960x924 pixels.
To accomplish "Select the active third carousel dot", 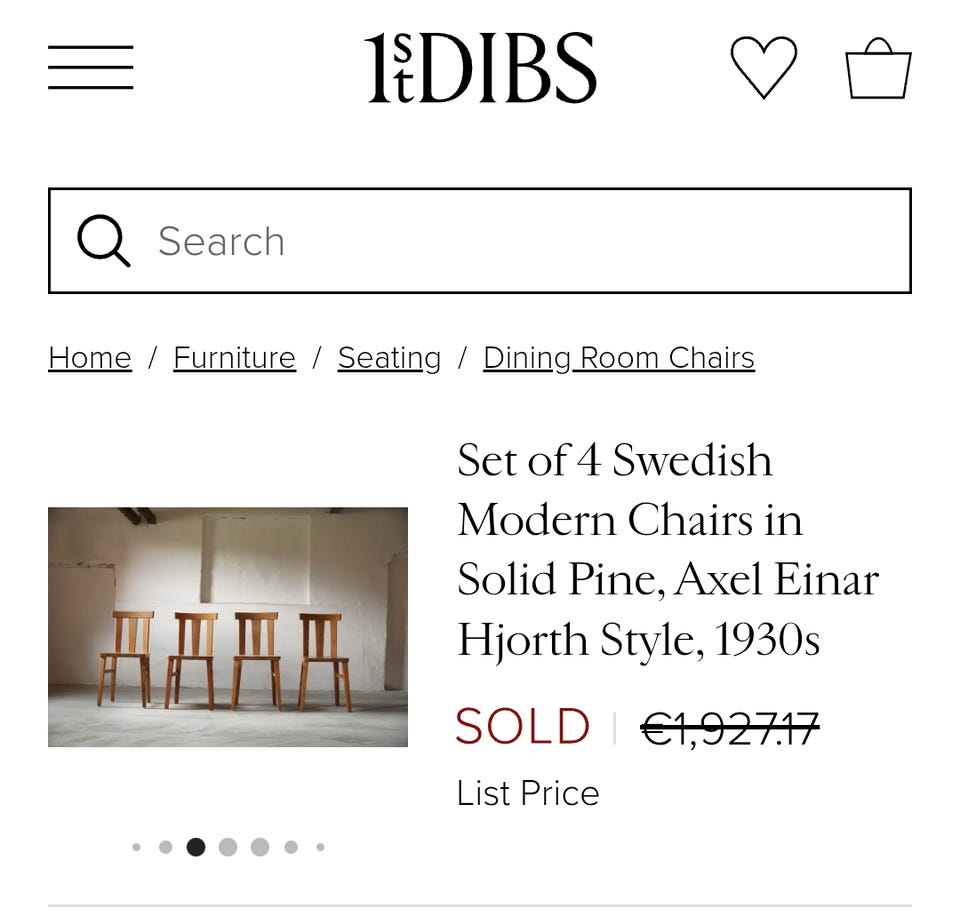I will [x=196, y=847].
